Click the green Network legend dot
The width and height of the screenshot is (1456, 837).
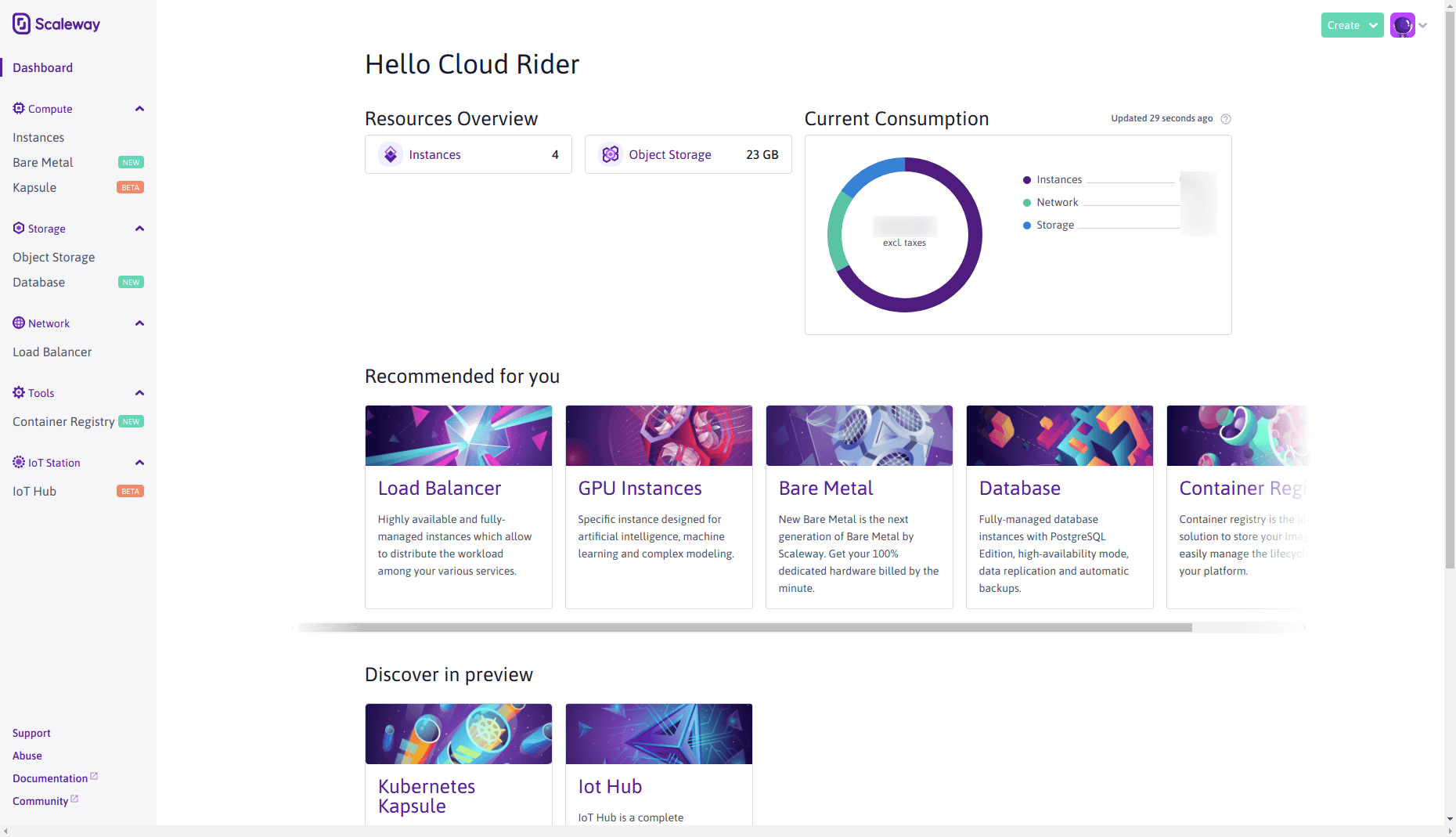point(1027,203)
